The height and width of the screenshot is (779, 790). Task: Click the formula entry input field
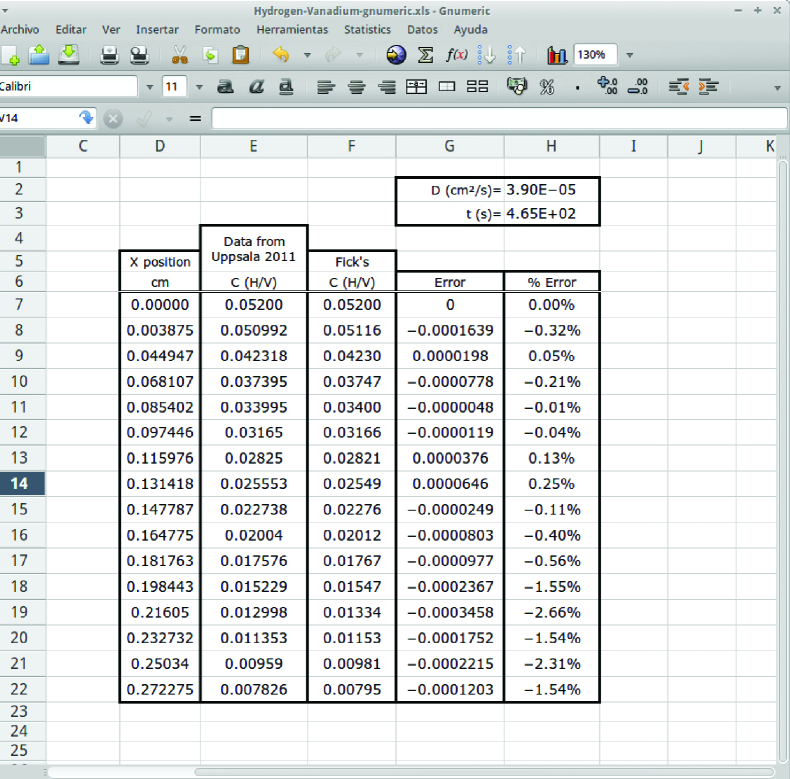498,119
